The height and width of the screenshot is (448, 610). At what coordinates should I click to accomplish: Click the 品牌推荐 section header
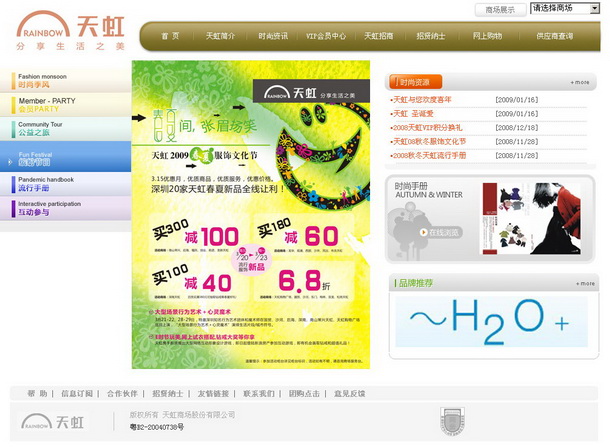click(x=414, y=283)
